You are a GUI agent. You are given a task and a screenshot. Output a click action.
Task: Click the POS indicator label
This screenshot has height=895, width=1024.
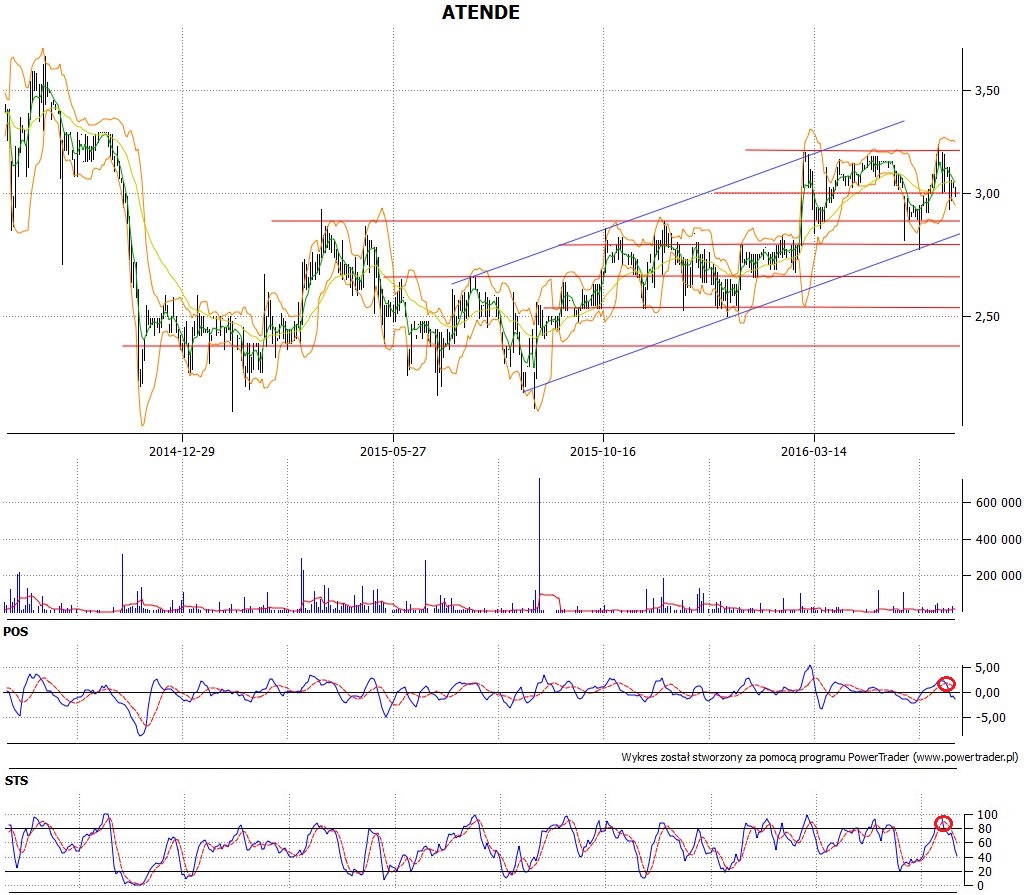tap(16, 632)
